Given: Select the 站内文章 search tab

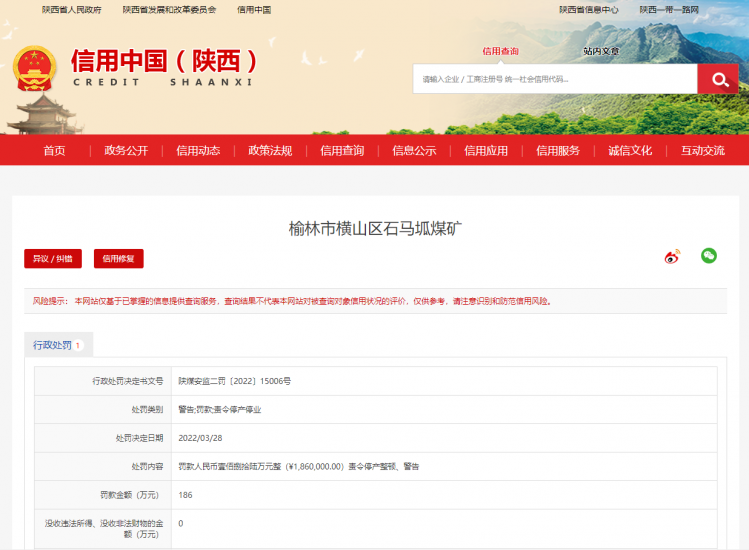Looking at the screenshot, I should pyautogui.click(x=601, y=51).
